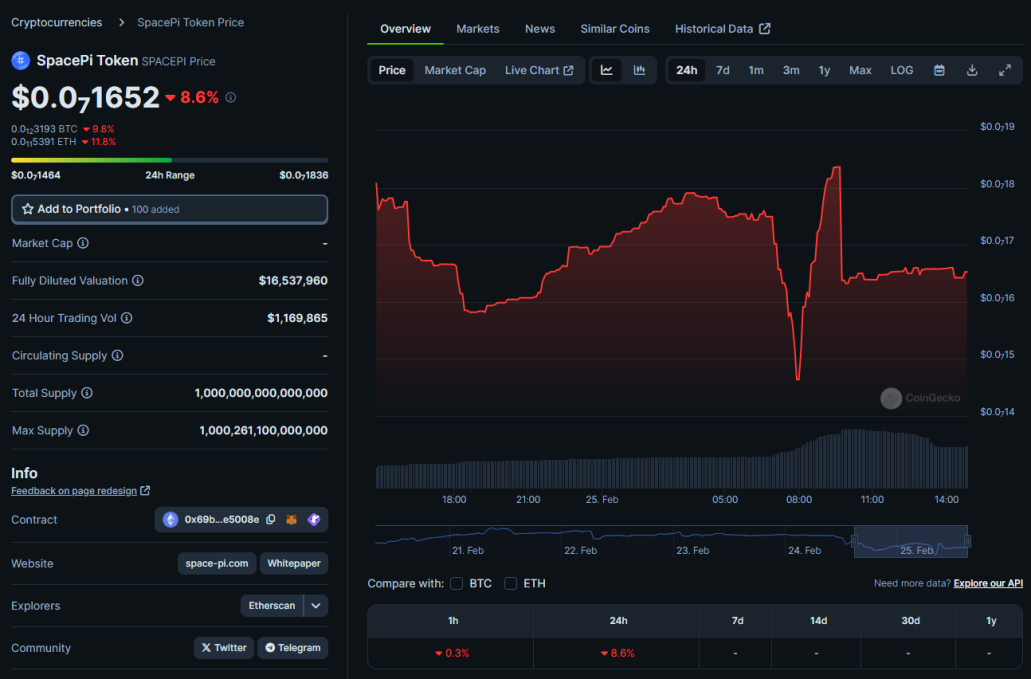Viewport: 1031px width, 679px height.
Task: Switch to line chart view icon
Action: click(607, 70)
